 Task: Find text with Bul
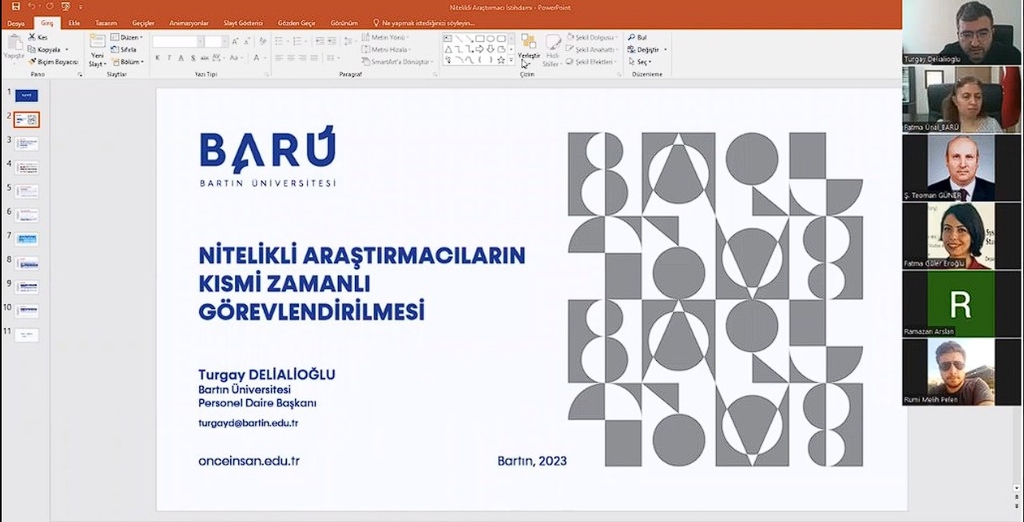coord(637,37)
